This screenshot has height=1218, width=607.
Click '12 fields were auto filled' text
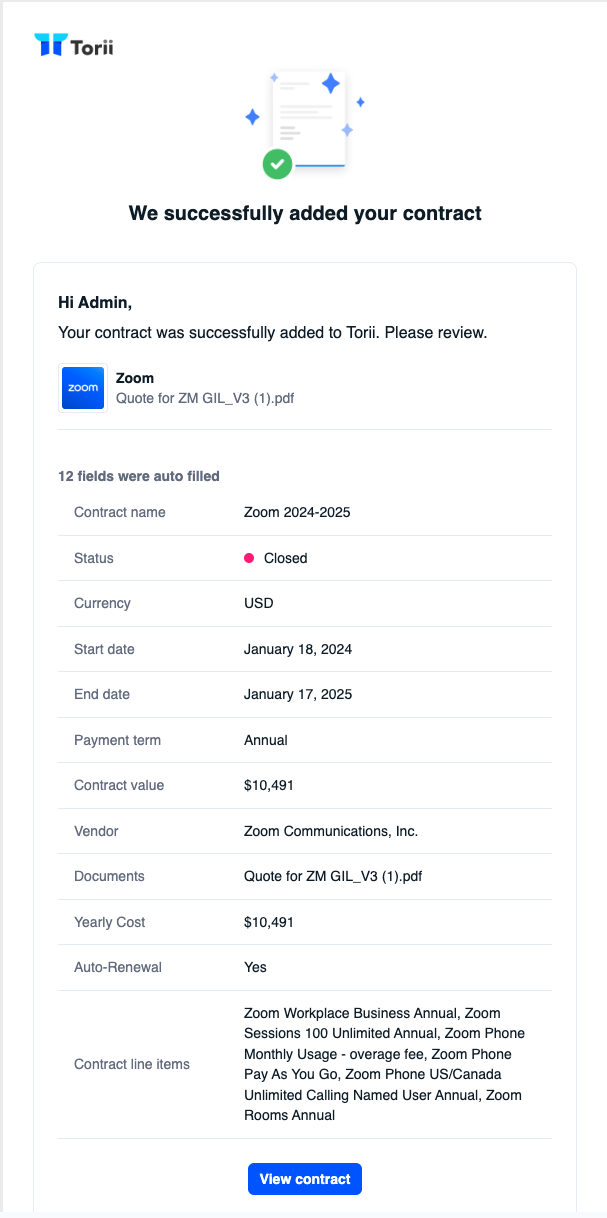[139, 476]
